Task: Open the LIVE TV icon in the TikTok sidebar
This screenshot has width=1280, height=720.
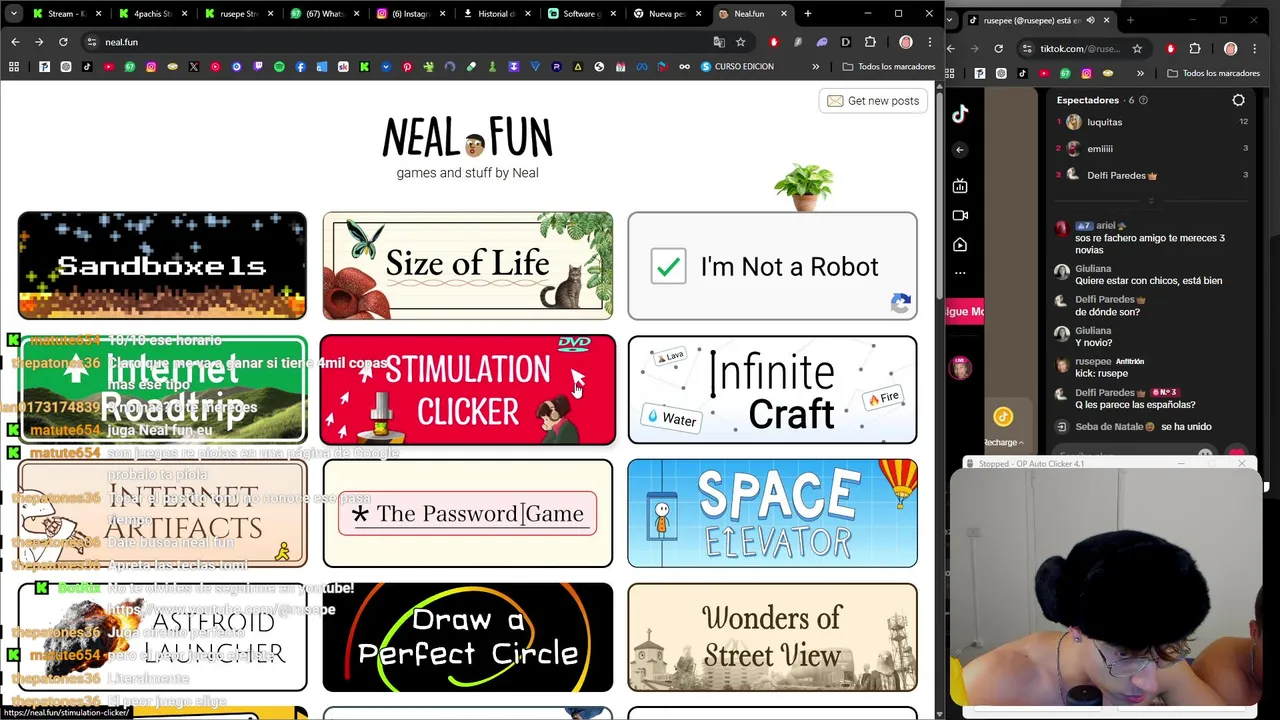Action: click(x=960, y=186)
